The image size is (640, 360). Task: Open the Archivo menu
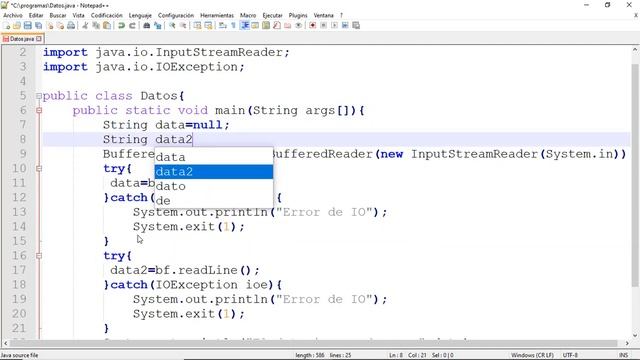[13, 15]
